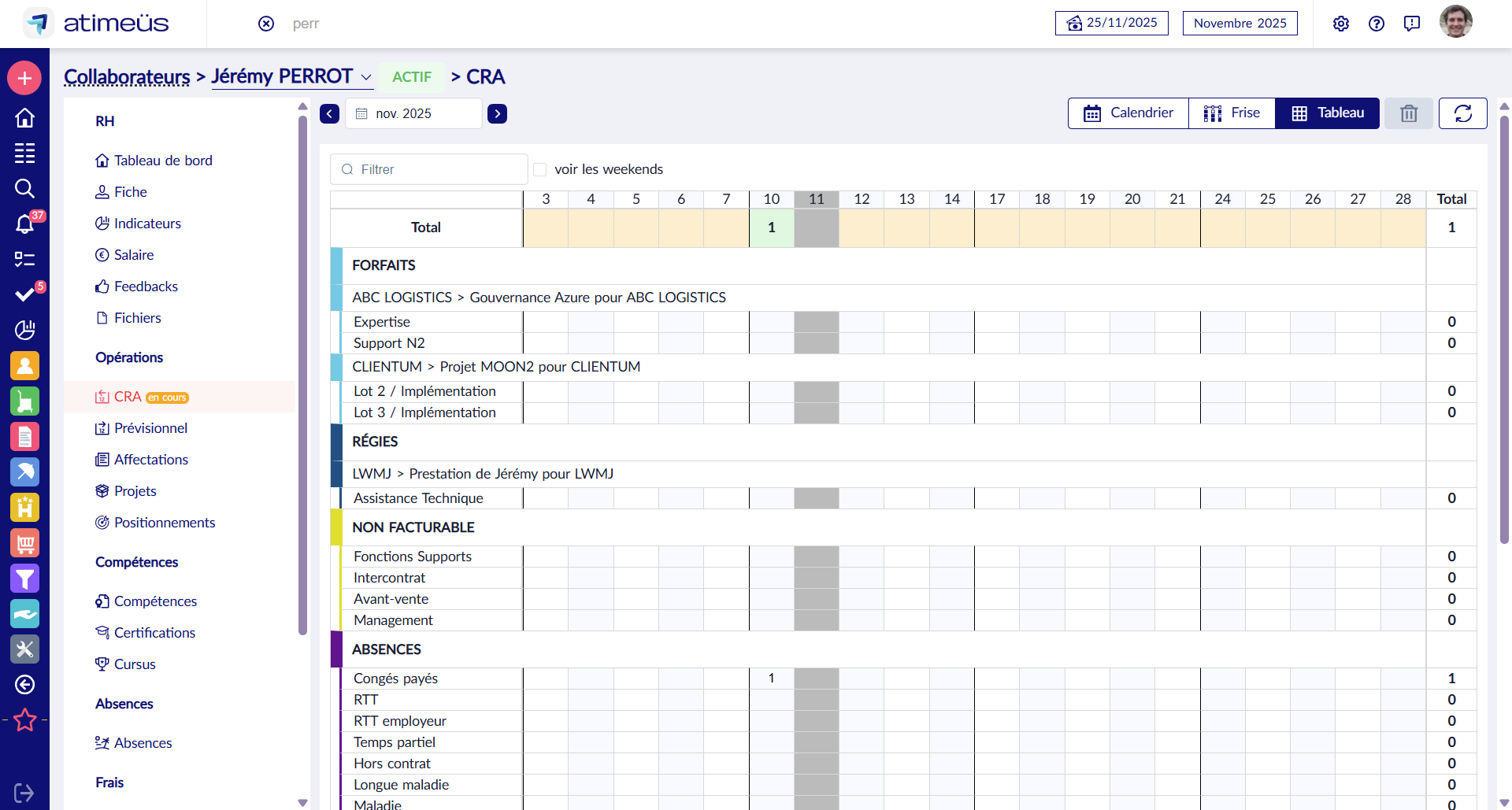Open the blue pin module icon
This screenshot has height=810, width=1512.
point(24,472)
